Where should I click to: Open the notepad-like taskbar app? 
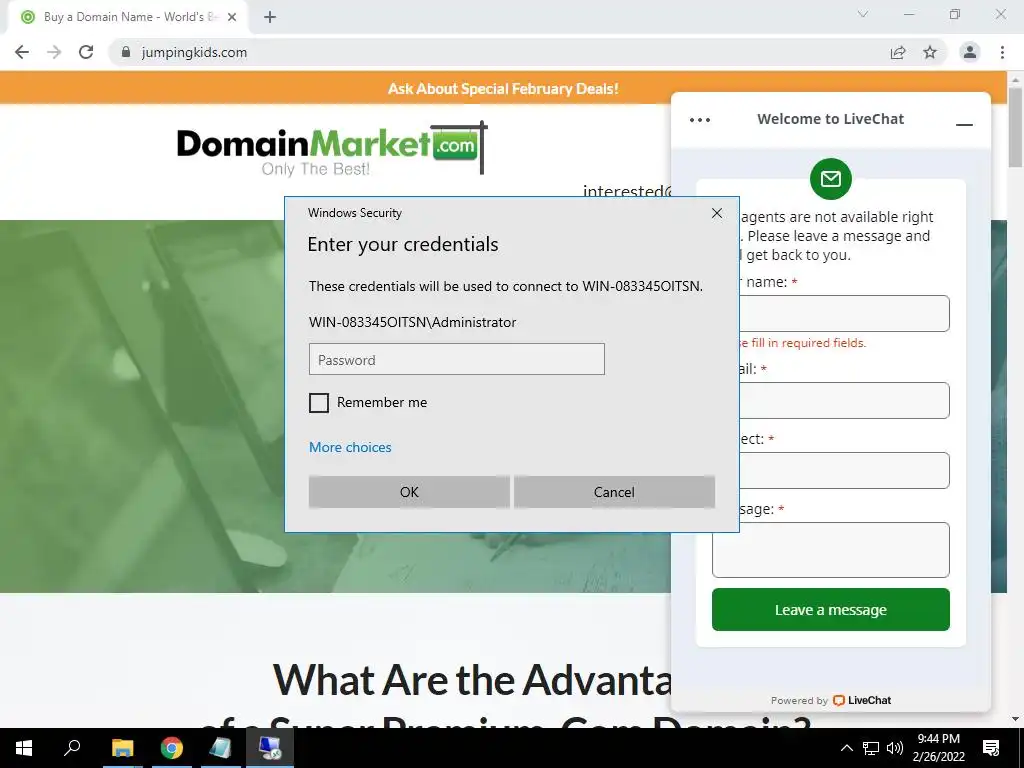click(x=221, y=748)
